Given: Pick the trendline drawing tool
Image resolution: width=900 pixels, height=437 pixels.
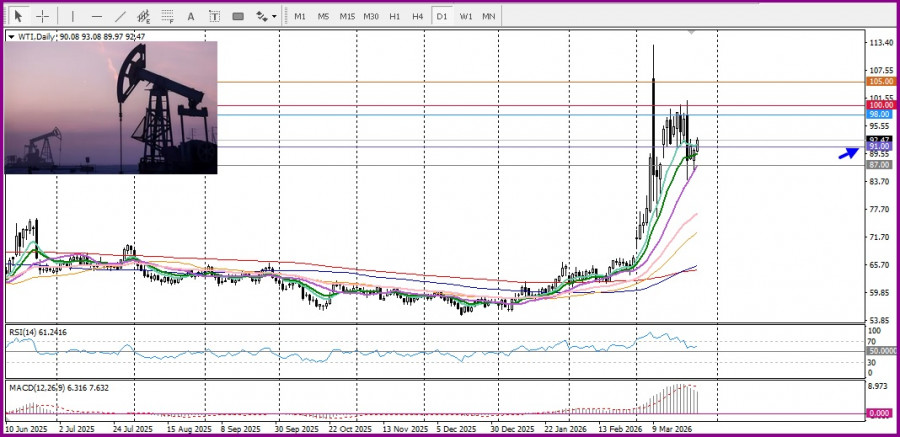Looking at the screenshot, I should tap(120, 16).
